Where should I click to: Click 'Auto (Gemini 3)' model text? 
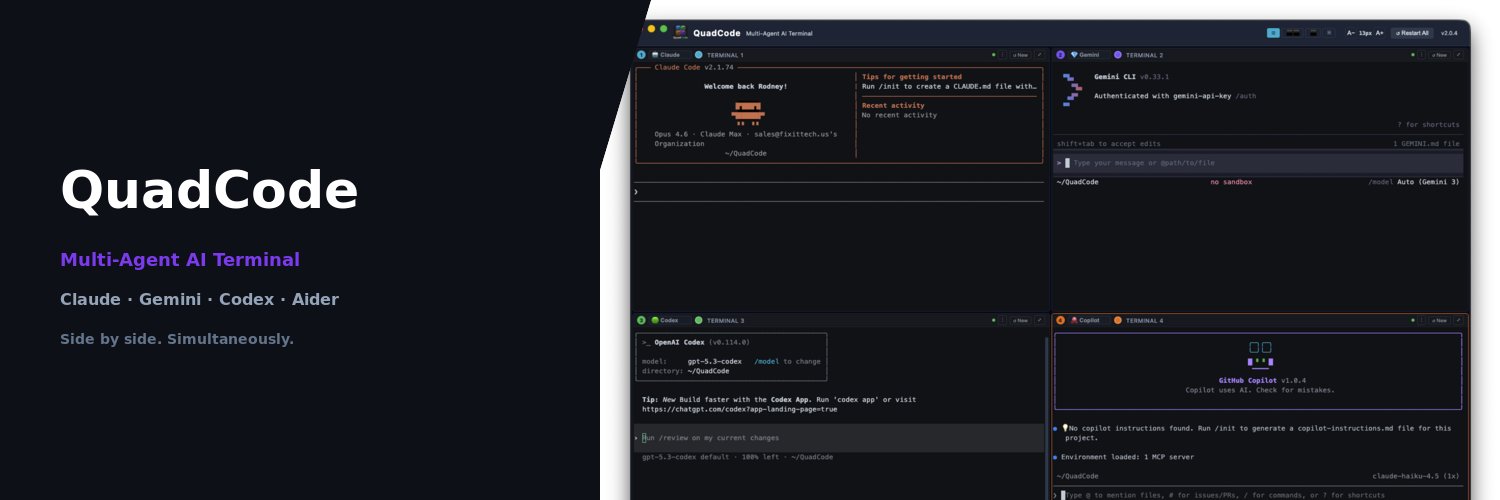click(x=1428, y=182)
